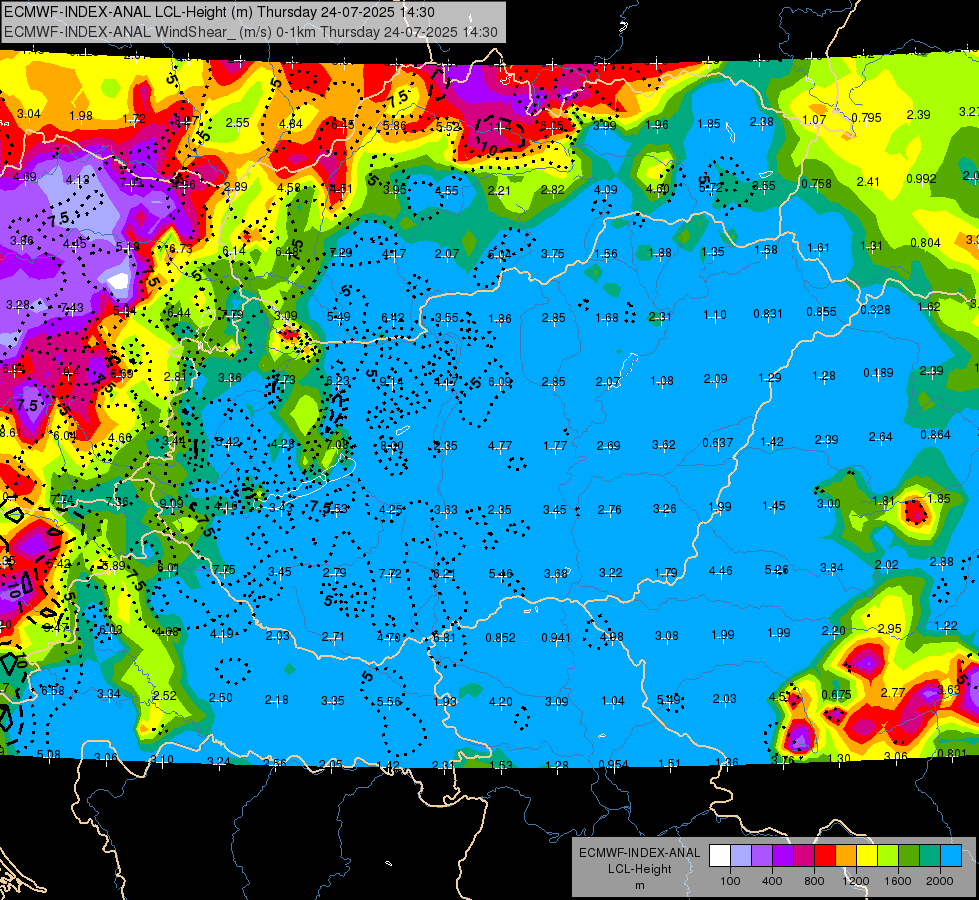The width and height of the screenshot is (979, 900).
Task: Click wind shear value '0.831'
Action: (768, 314)
